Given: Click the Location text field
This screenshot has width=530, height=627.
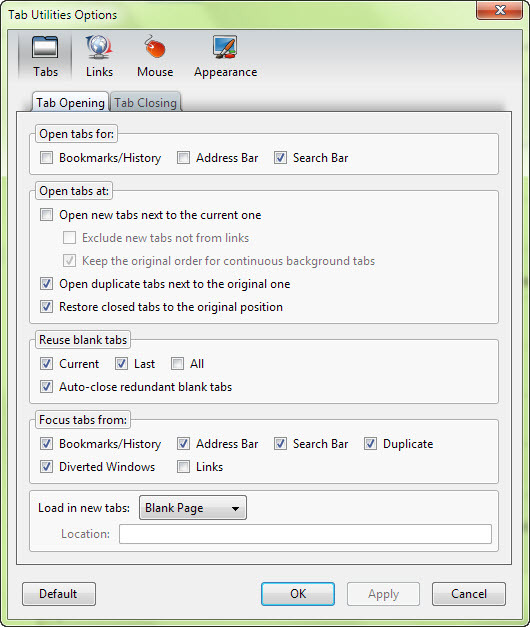Looking at the screenshot, I should (305, 534).
